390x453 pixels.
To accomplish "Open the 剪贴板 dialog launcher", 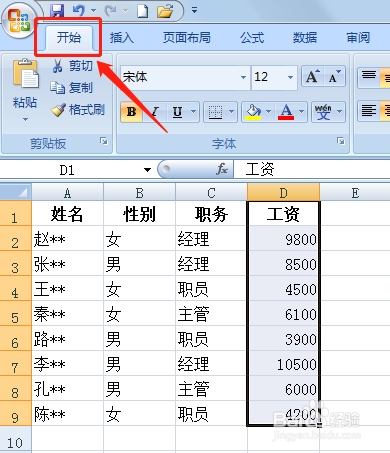I will [104, 141].
